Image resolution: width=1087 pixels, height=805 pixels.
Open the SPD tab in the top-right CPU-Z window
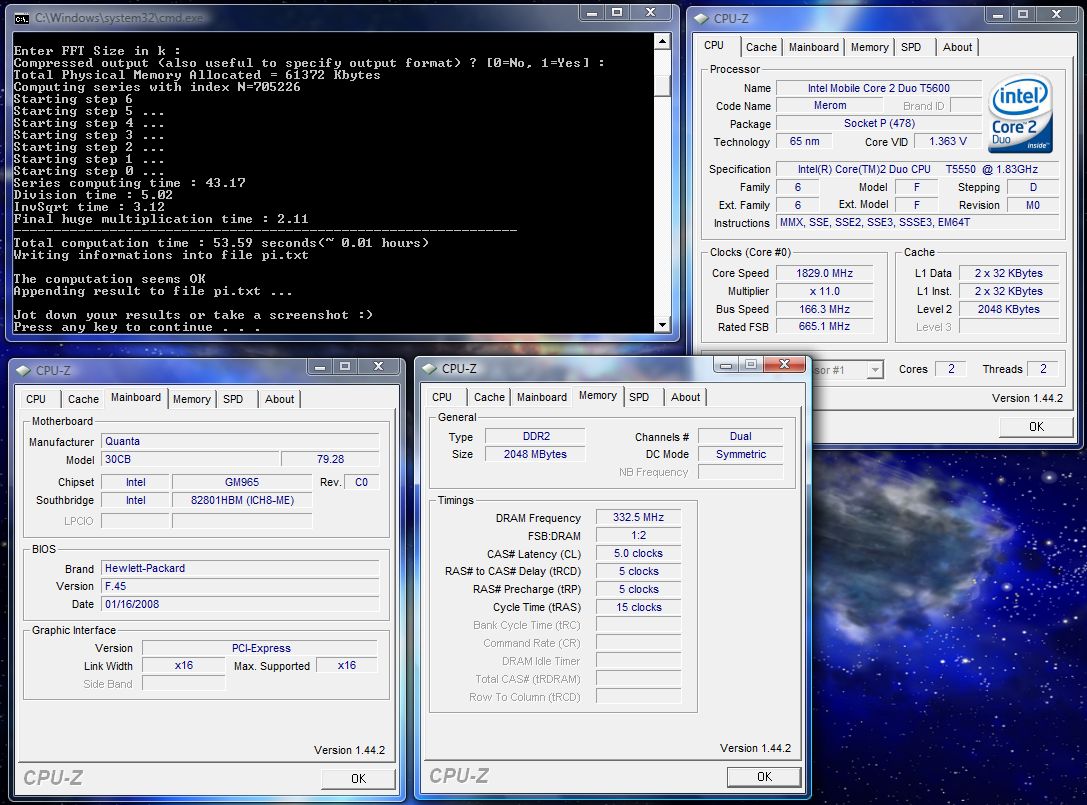(x=911, y=47)
